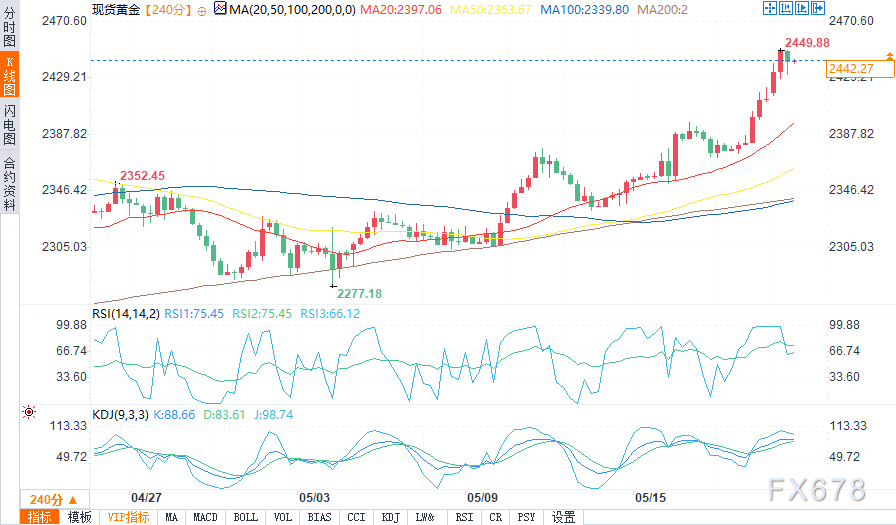Viewport: 896px width, 525px height.
Task: Click the RSI(14,14,2) parameters label
Action: (x=126, y=314)
